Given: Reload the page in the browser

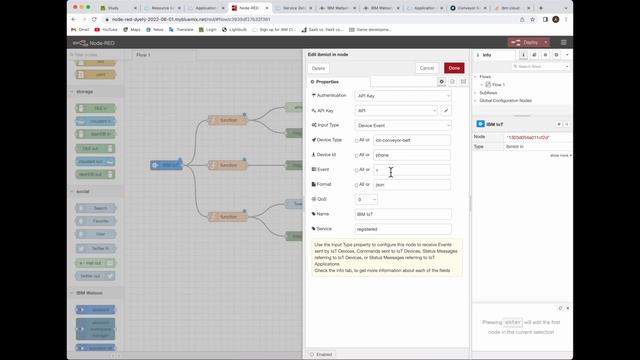Looking at the screenshot, I should (x=94, y=19).
